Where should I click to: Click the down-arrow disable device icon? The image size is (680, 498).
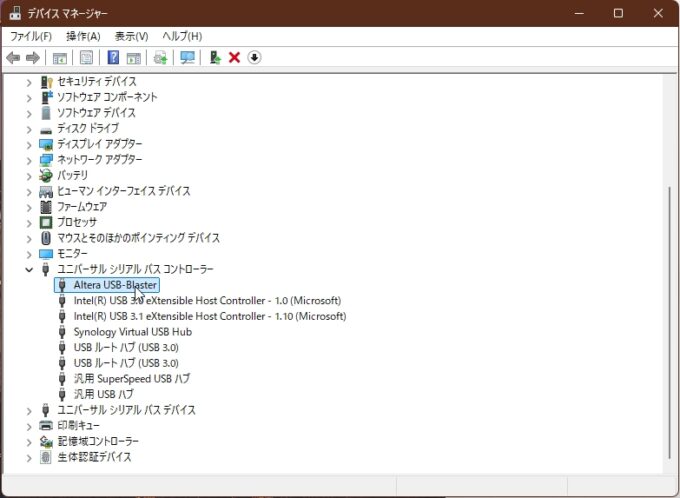click(255, 57)
